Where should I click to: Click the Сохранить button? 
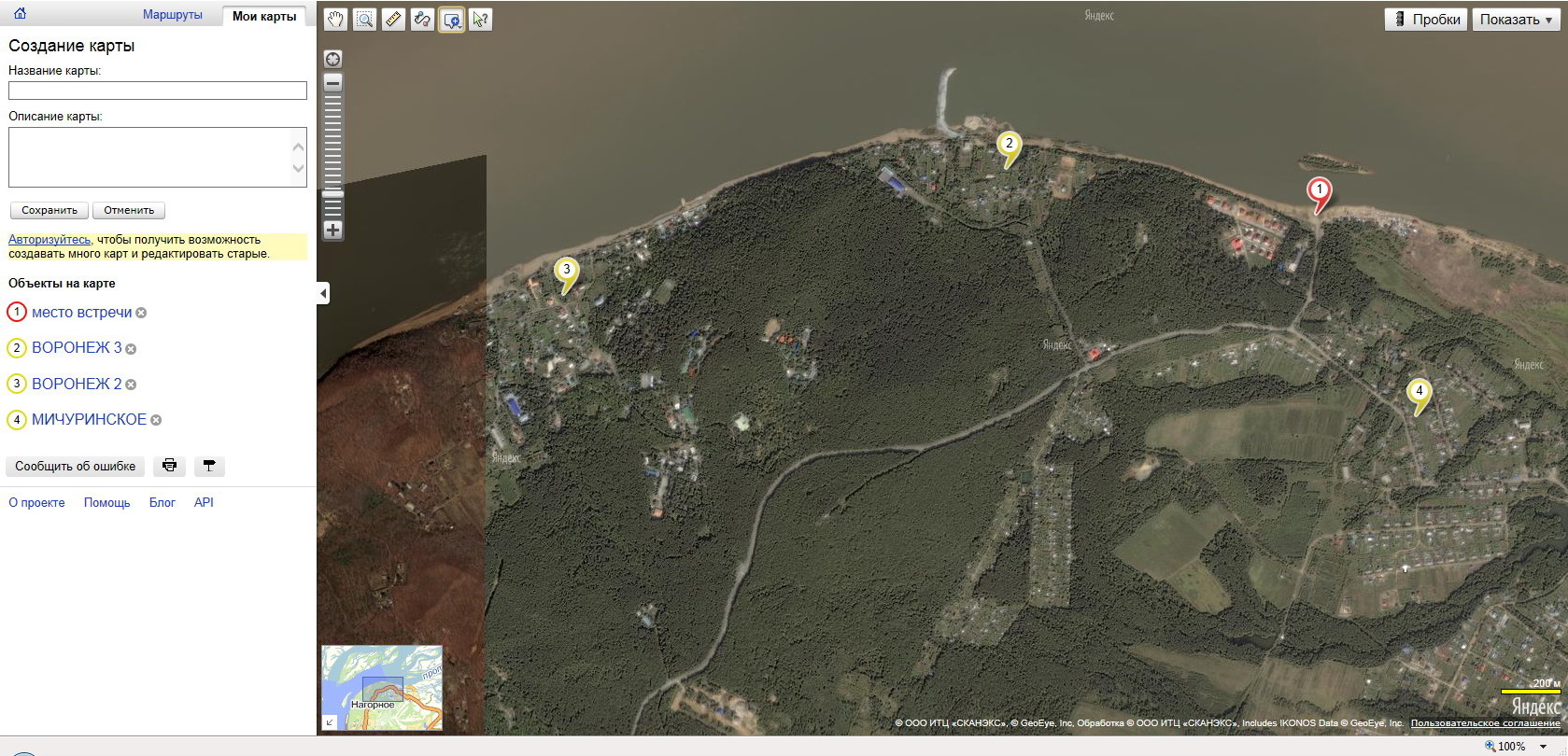point(49,210)
